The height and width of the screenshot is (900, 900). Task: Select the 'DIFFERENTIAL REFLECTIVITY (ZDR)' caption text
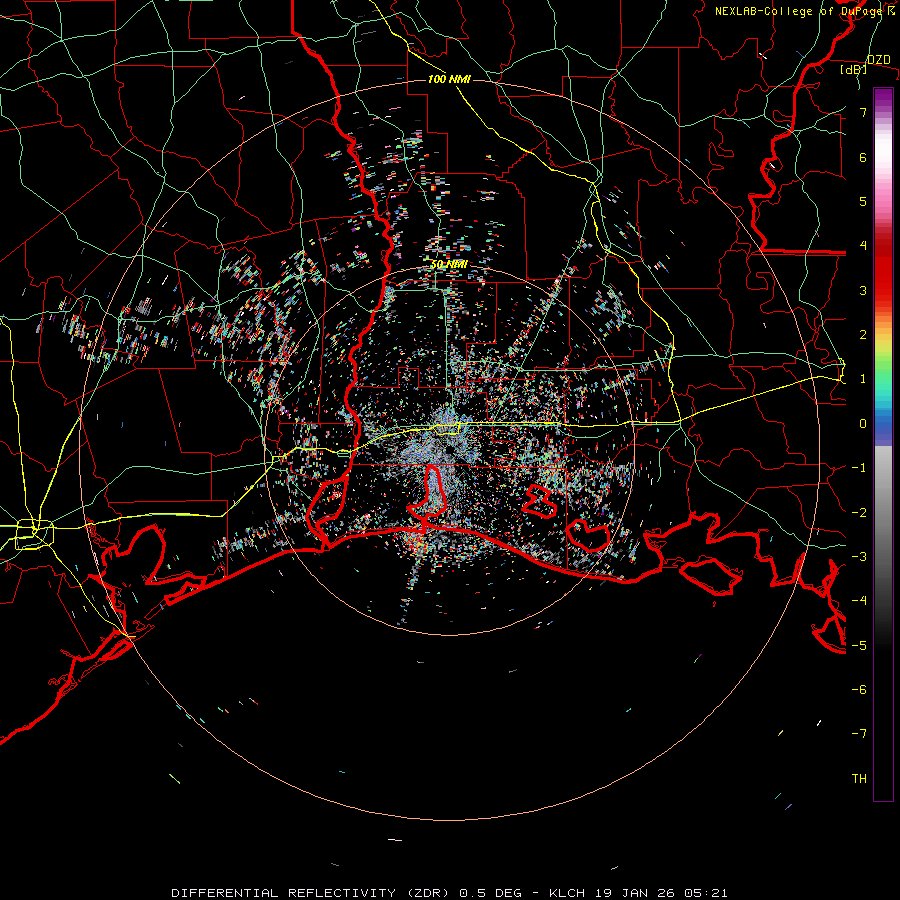[312, 893]
